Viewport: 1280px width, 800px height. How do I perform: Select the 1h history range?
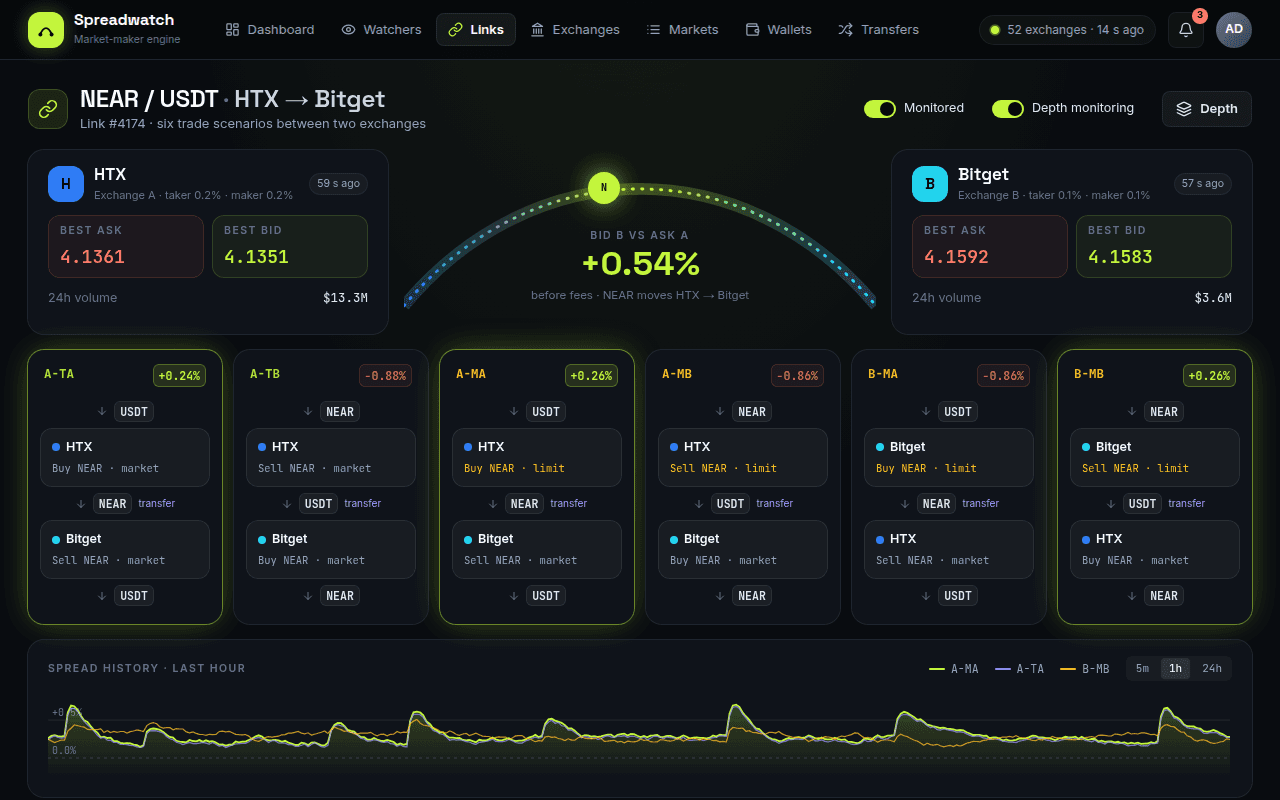(1176, 669)
